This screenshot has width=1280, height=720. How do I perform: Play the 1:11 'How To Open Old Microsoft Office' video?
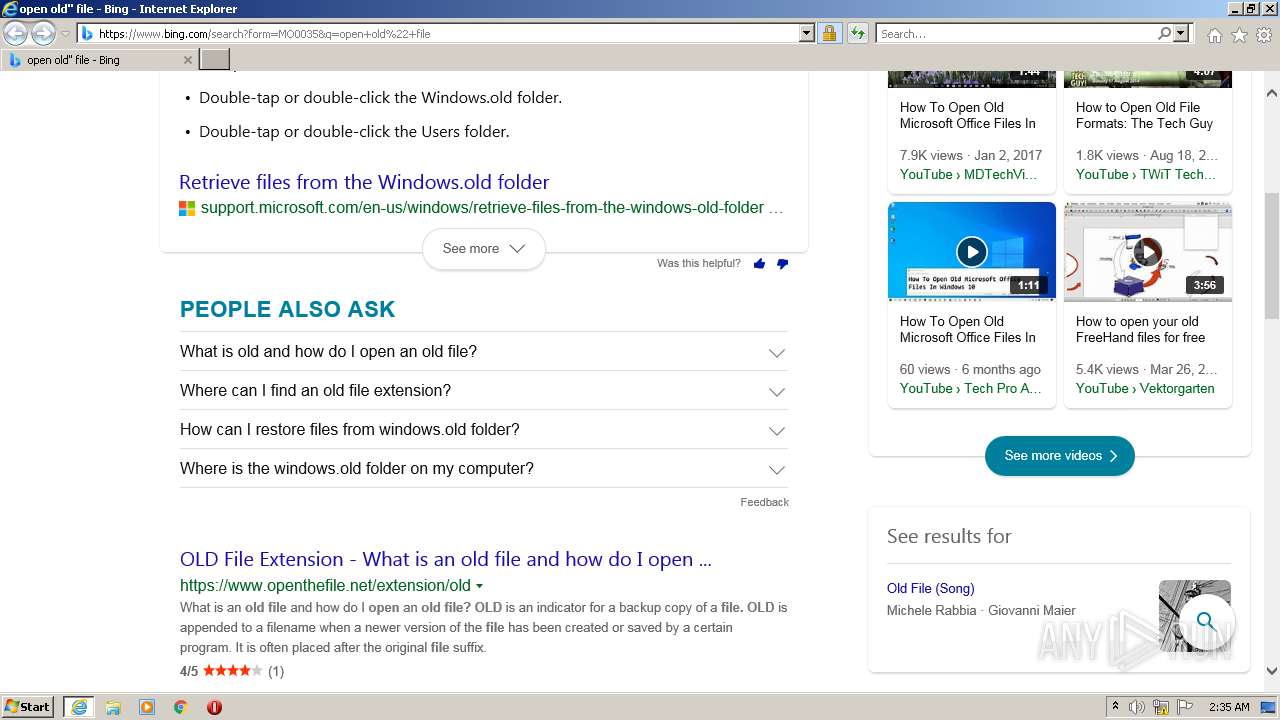click(x=972, y=251)
